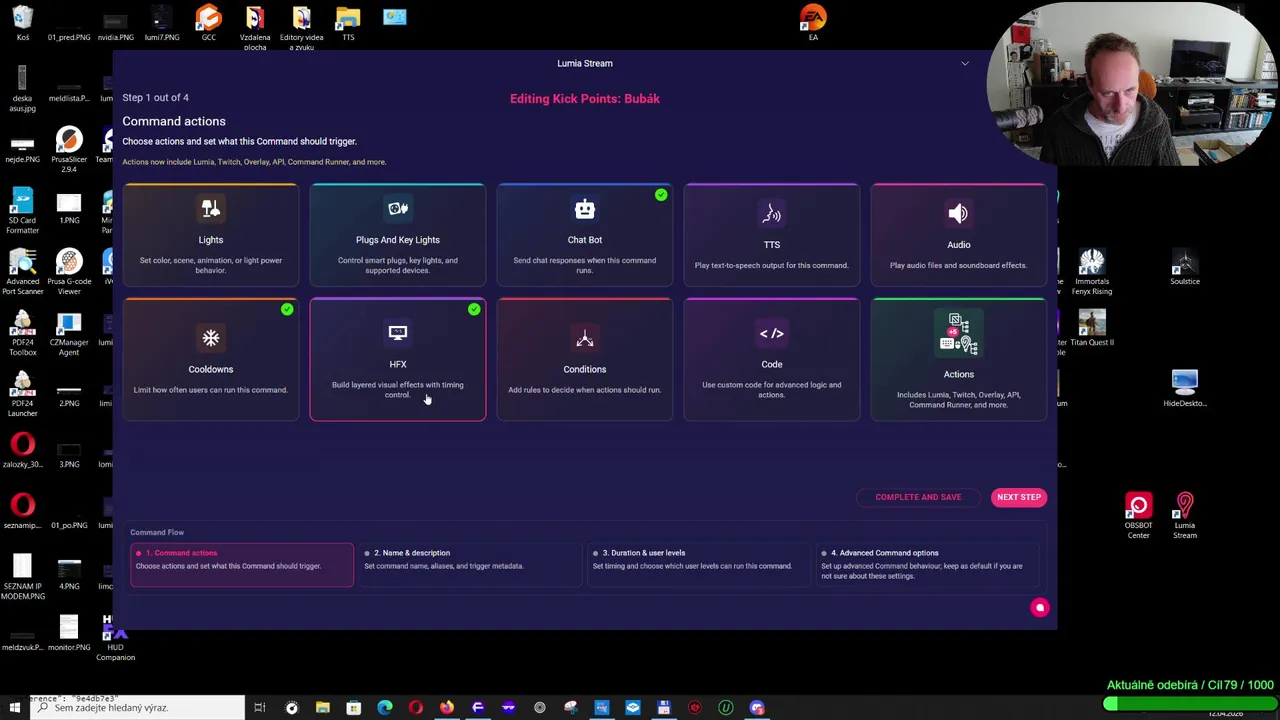Screen dimensions: 1280x720
Task: Open the SD Card Formatter desktop icon
Action: coord(22,211)
